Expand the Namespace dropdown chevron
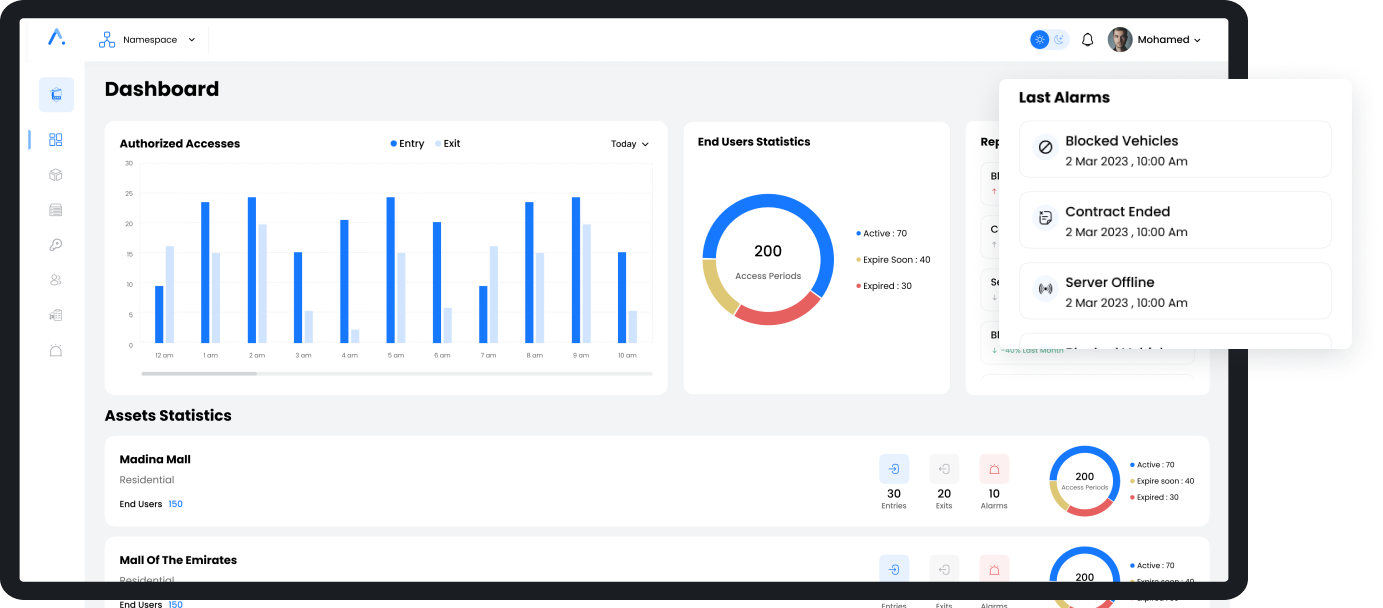1383x608 pixels. click(192, 40)
